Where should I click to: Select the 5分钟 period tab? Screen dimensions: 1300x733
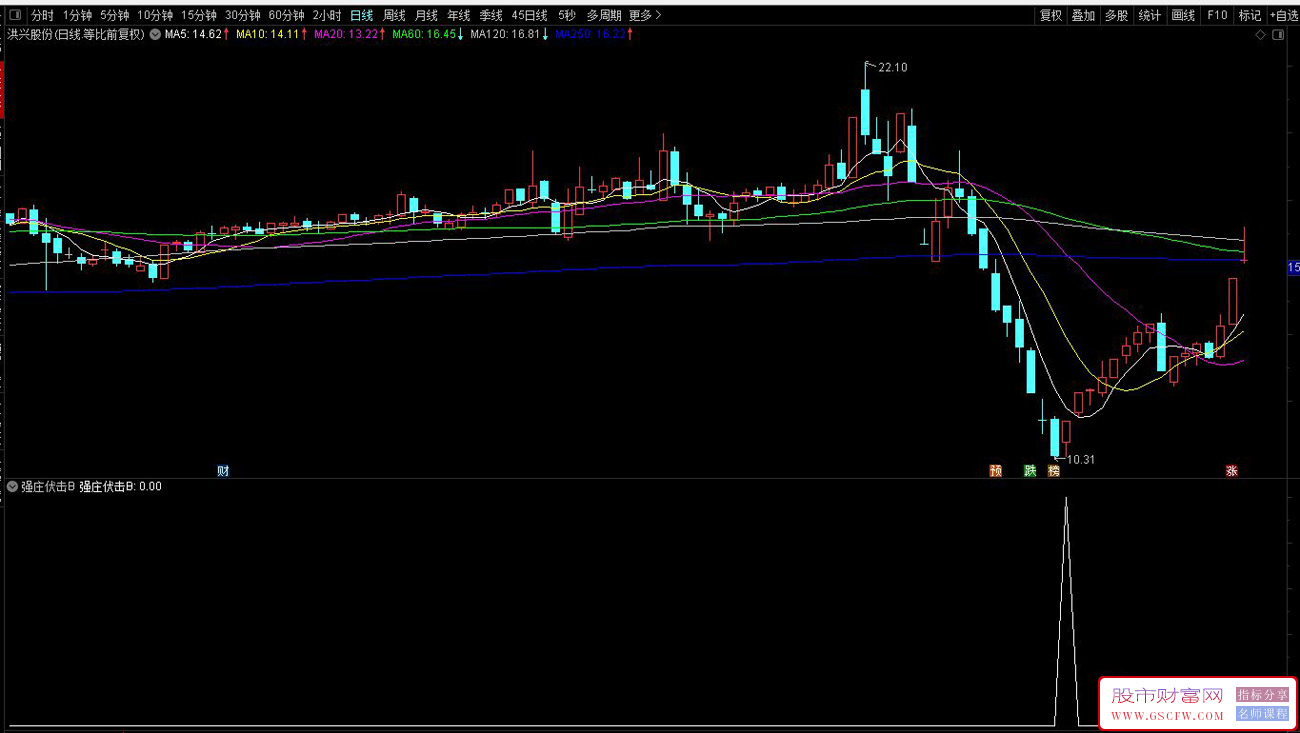[114, 16]
